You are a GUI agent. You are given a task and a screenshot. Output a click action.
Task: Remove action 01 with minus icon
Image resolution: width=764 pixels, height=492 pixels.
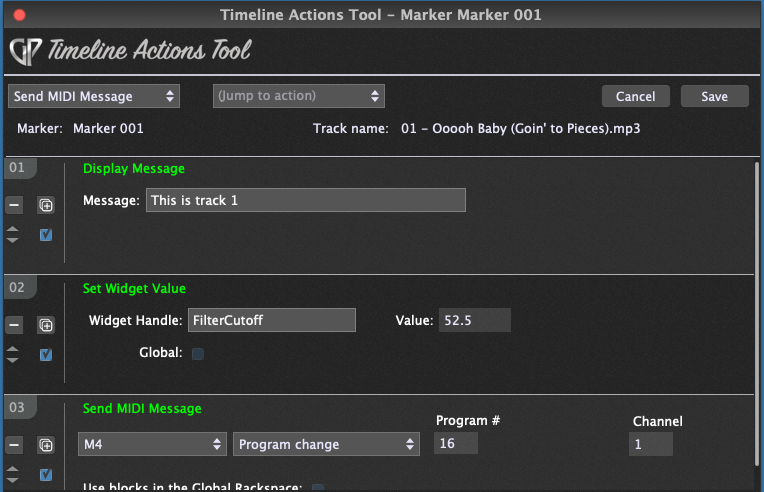14,205
